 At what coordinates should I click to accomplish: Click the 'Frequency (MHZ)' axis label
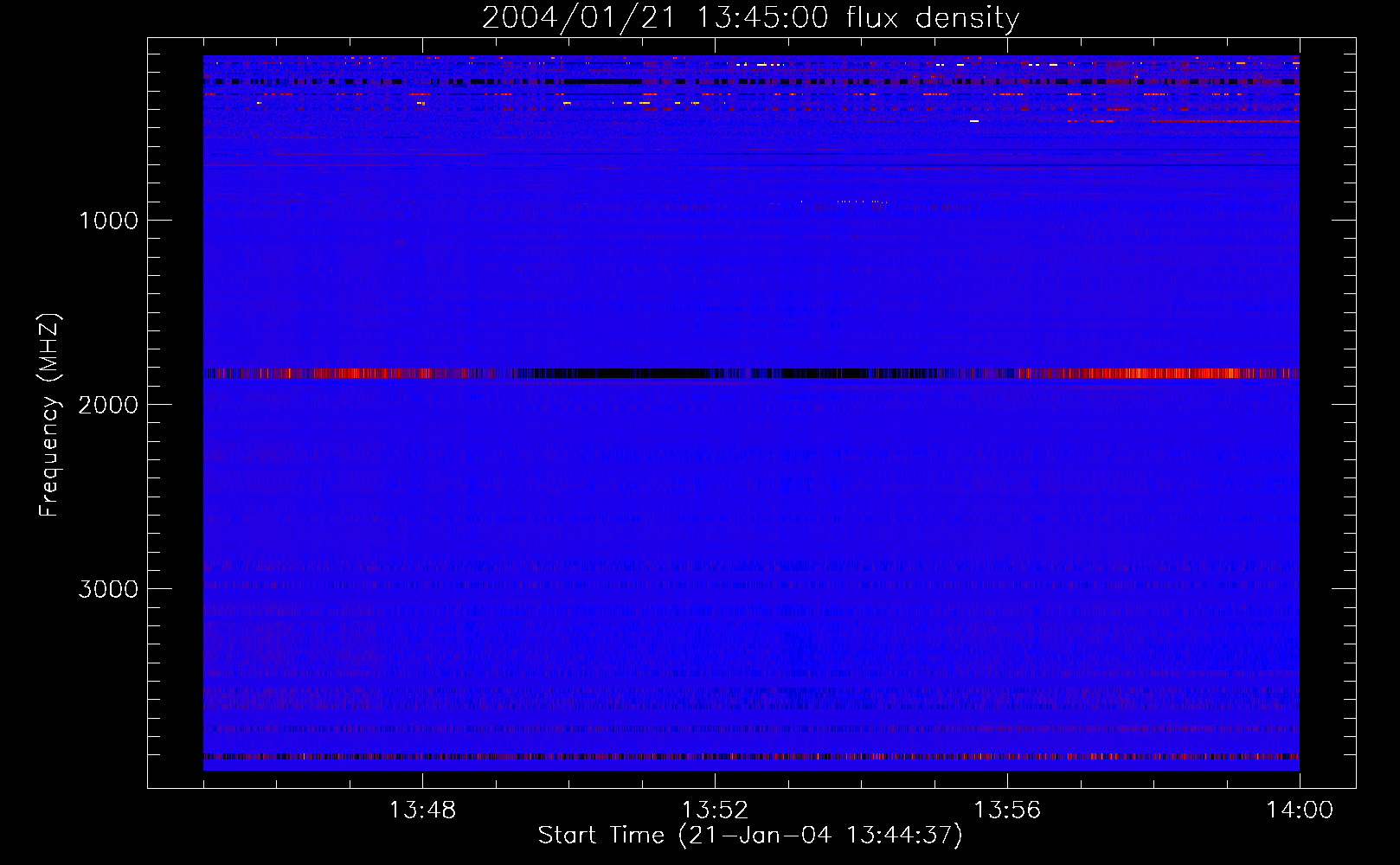(50, 415)
